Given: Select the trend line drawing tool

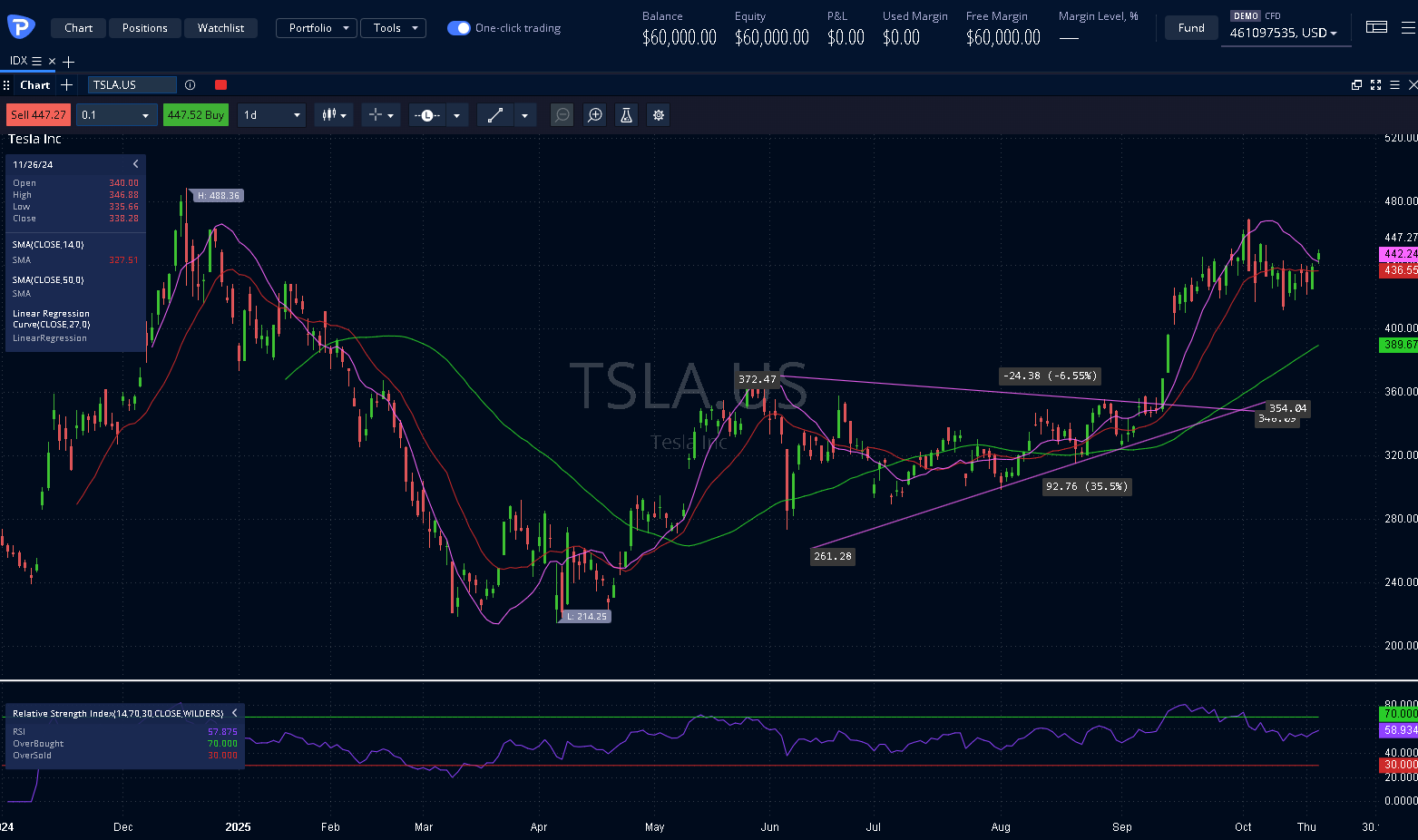Looking at the screenshot, I should tap(495, 115).
